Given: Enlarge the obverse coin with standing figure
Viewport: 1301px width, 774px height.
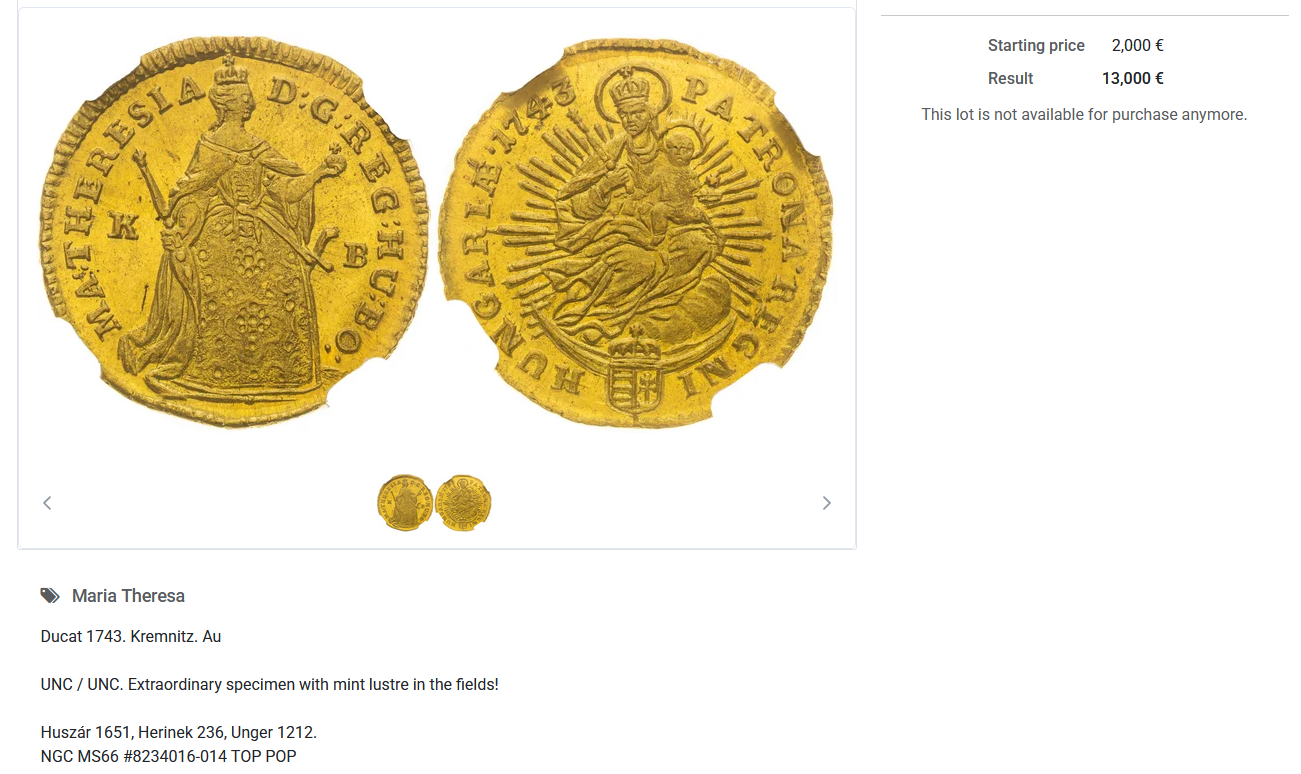Looking at the screenshot, I should pos(234,233).
